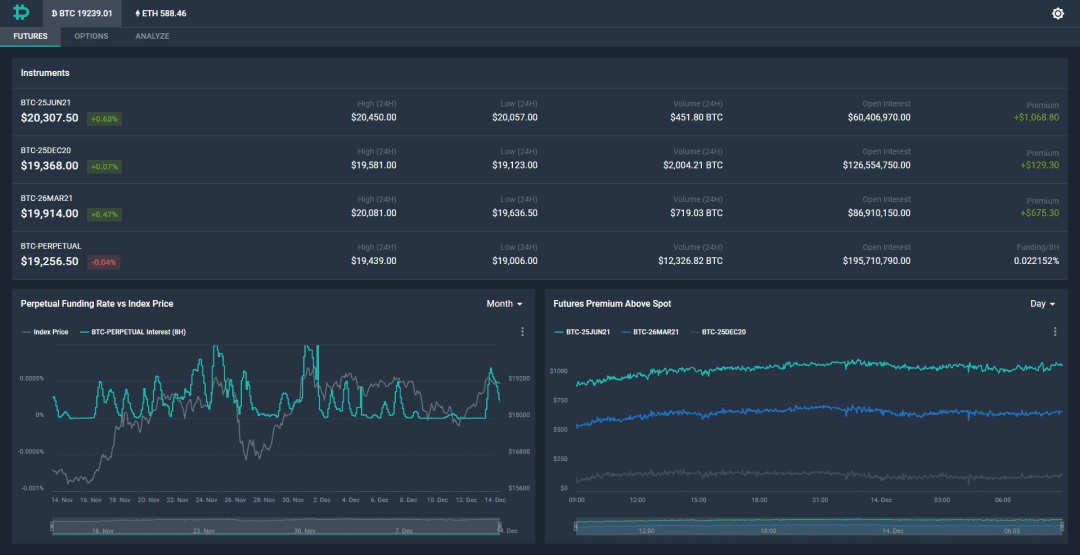Click the $451.80 BTC volume value
The image size is (1080, 555).
pyautogui.click(x=696, y=118)
